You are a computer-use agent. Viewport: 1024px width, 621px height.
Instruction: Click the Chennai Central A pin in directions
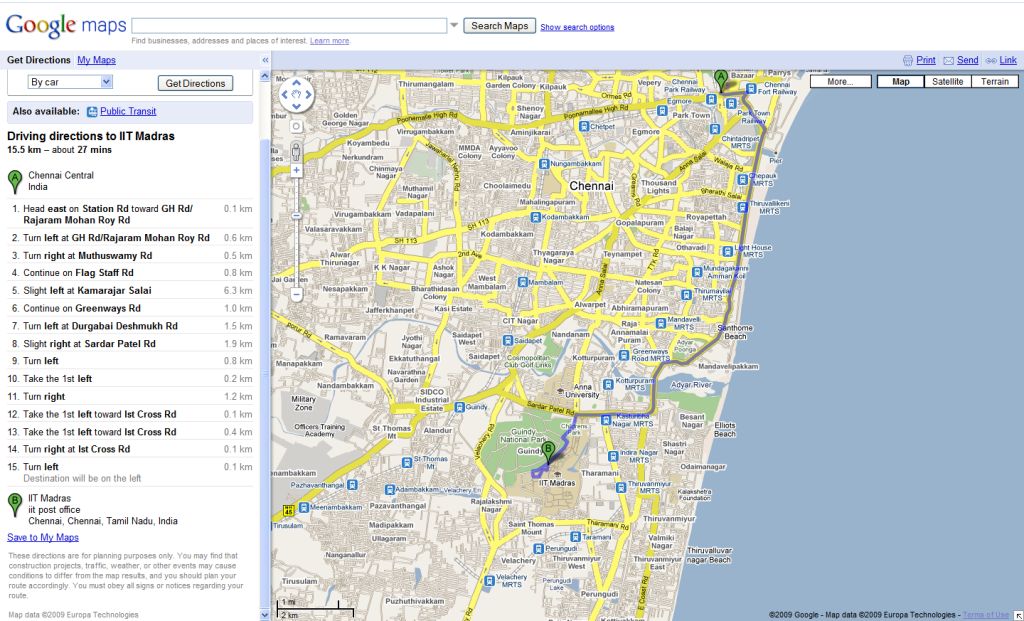(14, 182)
